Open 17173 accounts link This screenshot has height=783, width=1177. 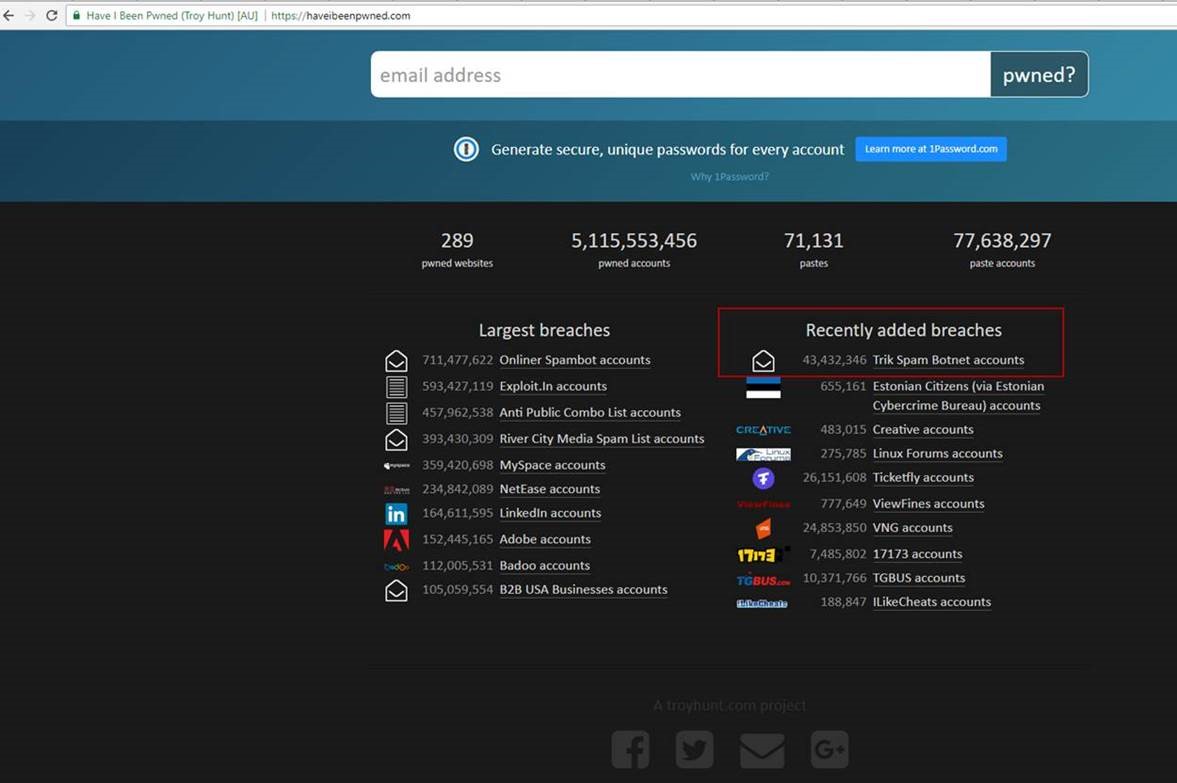(917, 555)
